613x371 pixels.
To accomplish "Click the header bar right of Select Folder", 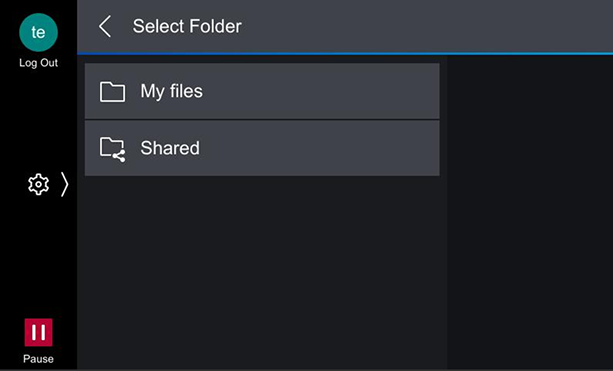I will point(427,26).
